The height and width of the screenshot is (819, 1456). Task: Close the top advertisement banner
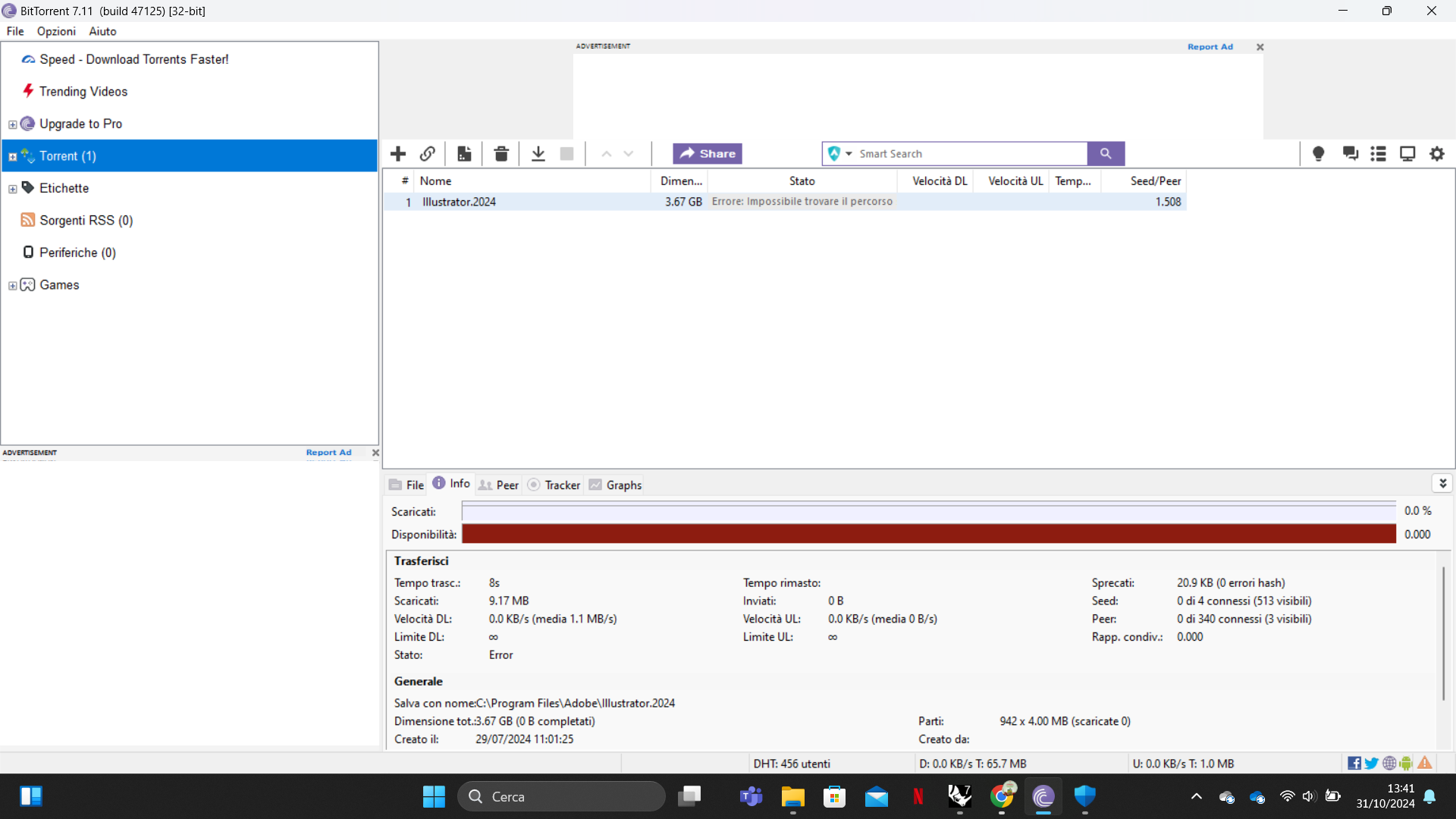pyautogui.click(x=1260, y=47)
